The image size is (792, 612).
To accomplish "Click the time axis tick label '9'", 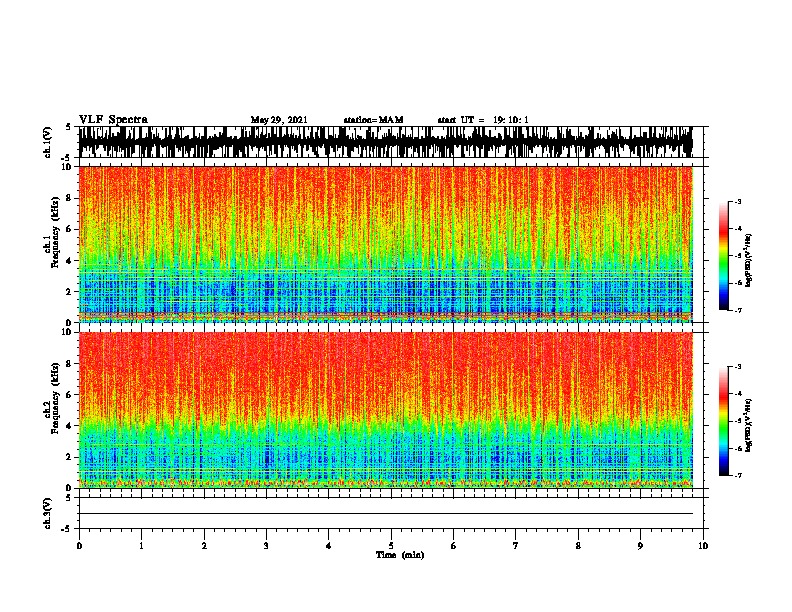I will [640, 546].
